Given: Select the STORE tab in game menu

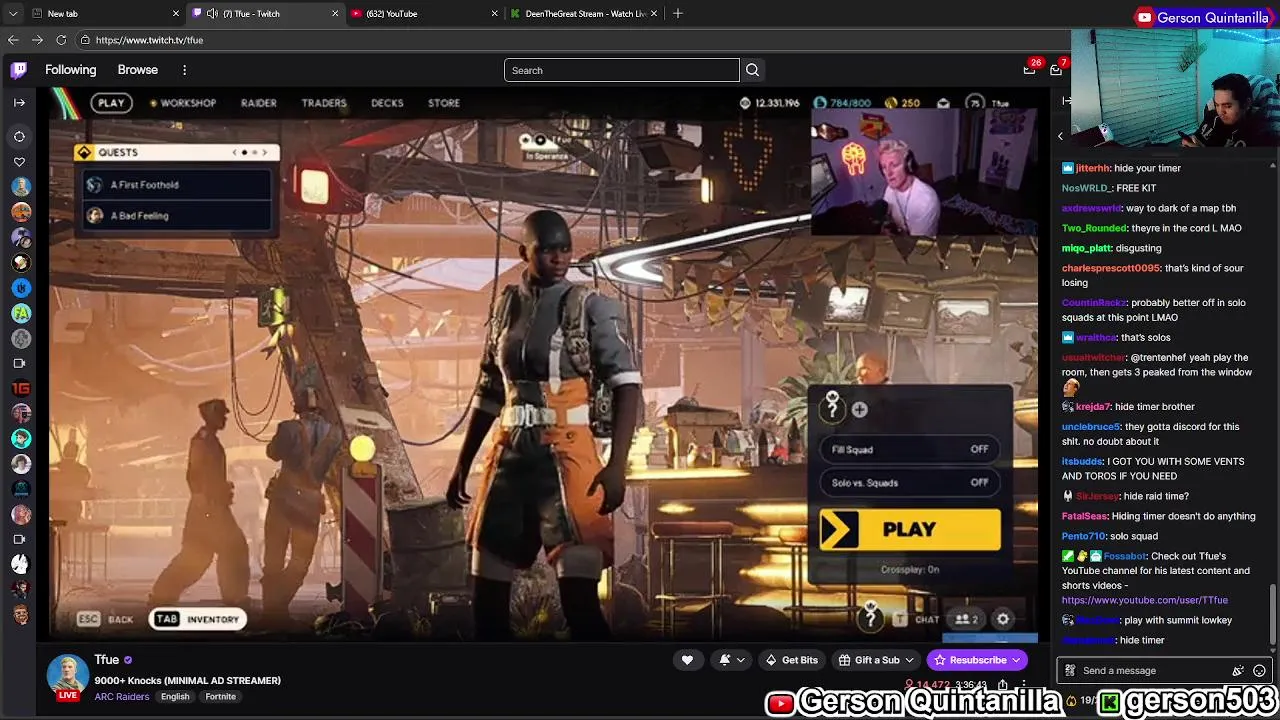Looking at the screenshot, I should coord(444,103).
